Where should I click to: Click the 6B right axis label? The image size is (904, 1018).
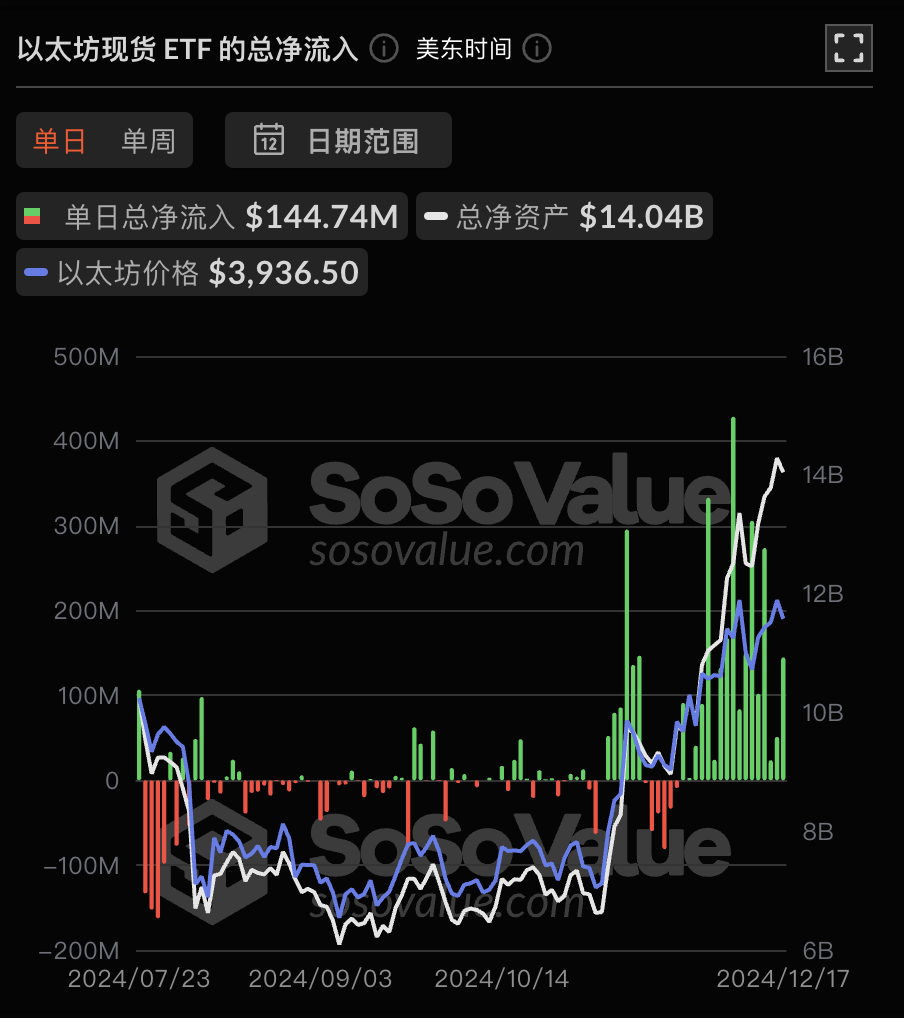(x=818, y=950)
